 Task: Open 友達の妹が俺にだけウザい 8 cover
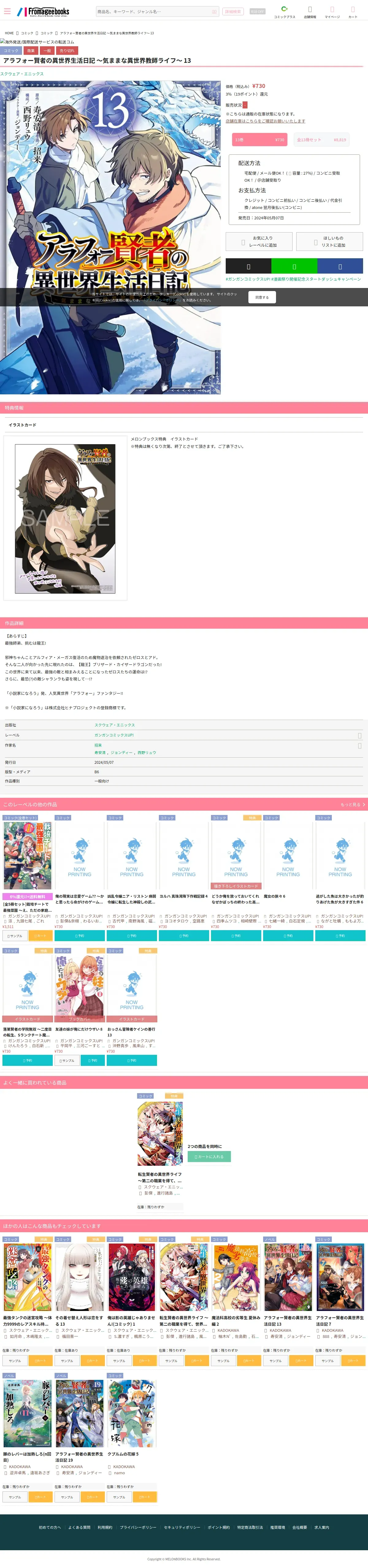79,988
